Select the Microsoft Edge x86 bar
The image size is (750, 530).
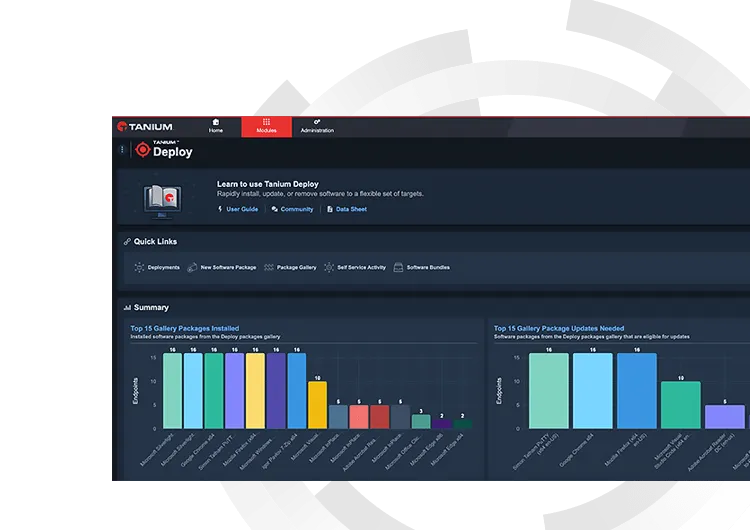(x=441, y=424)
